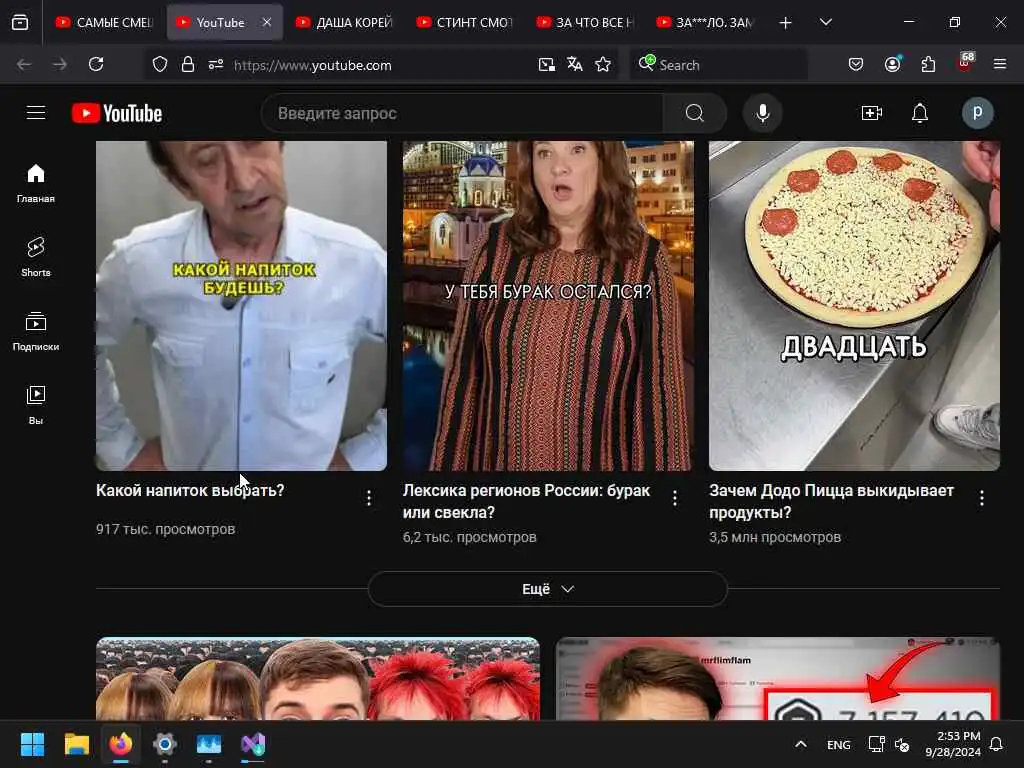Click the Firefox Search box

[718, 64]
